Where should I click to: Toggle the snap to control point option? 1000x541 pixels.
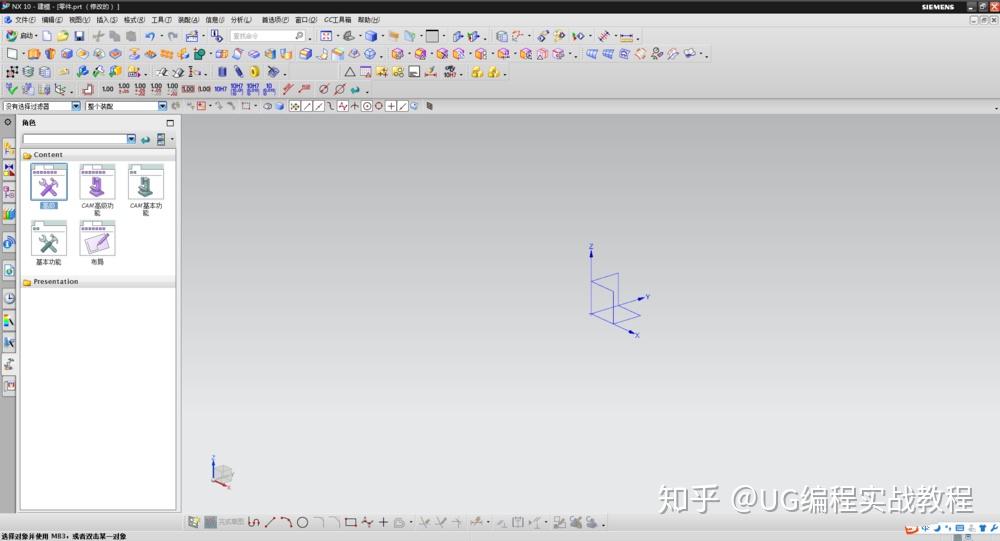331,106
